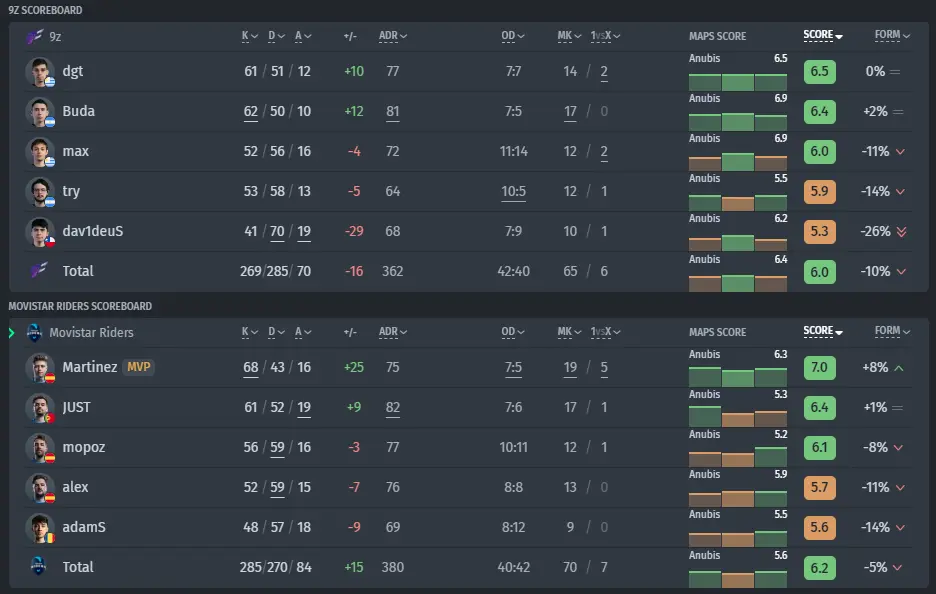Open alex's player avatar

click(40, 488)
